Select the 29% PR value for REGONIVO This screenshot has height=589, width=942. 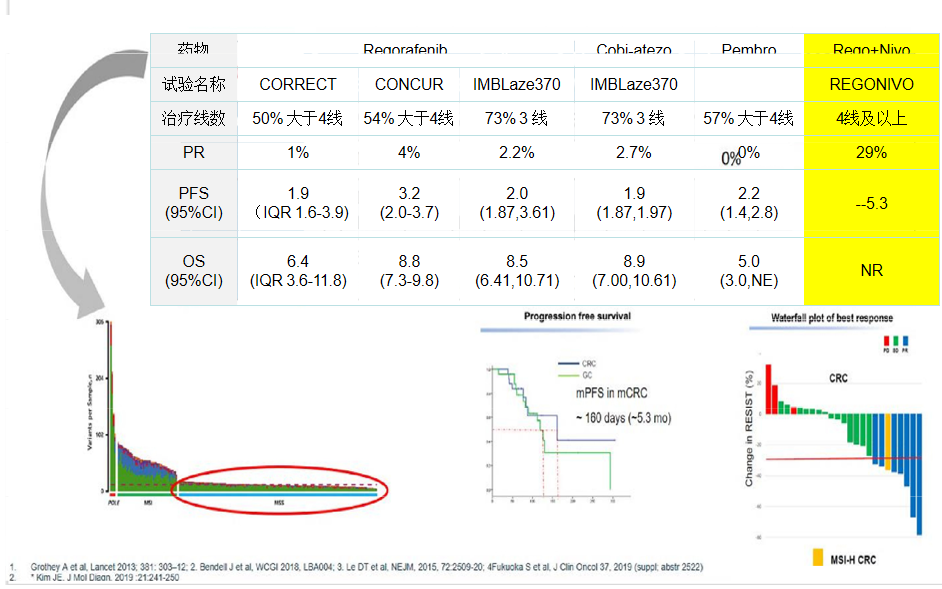pos(871,153)
